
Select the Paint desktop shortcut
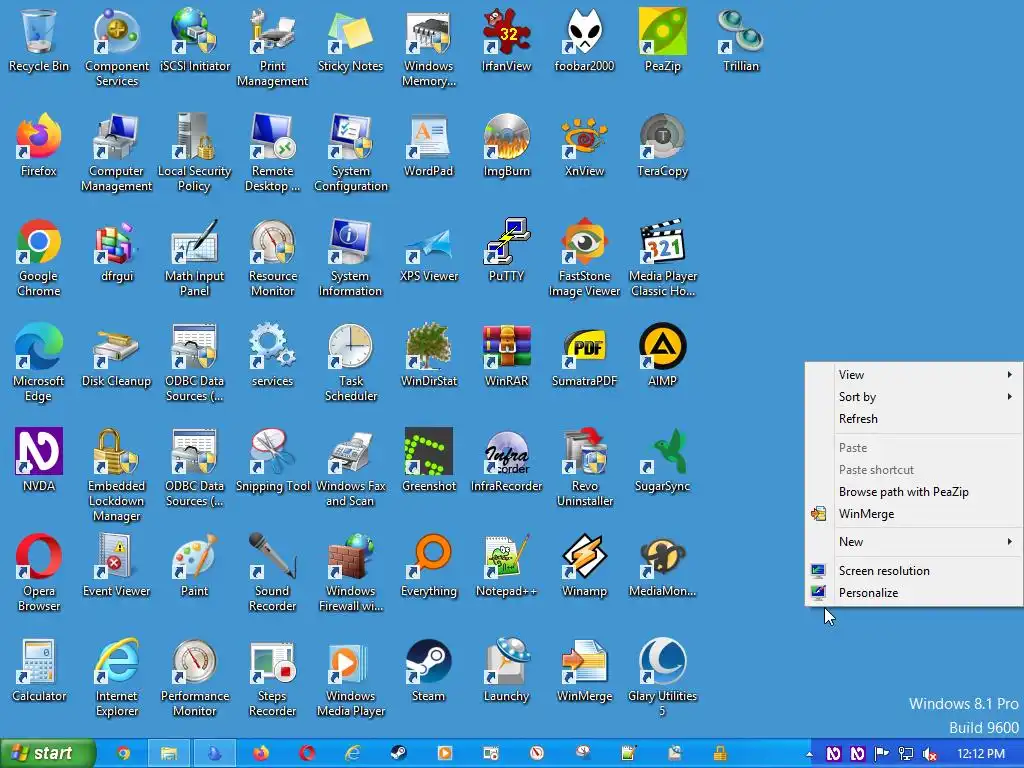[194, 566]
